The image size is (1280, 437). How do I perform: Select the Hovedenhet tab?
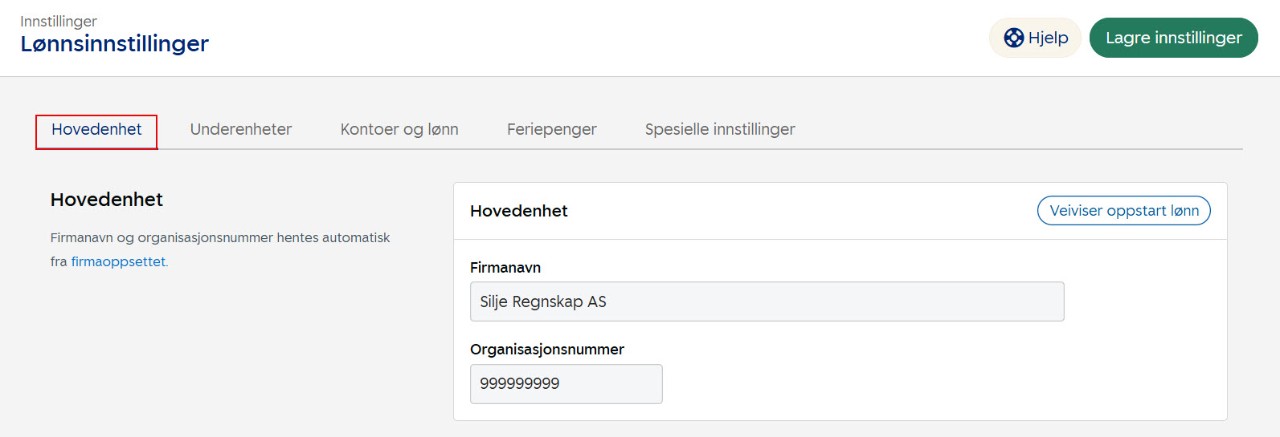(x=97, y=130)
